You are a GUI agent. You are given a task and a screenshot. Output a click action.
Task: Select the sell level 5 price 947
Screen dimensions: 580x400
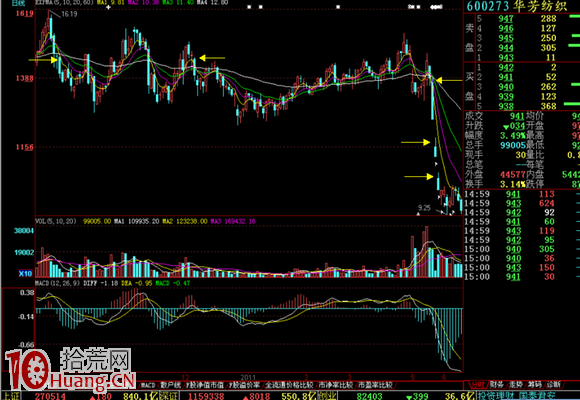pos(506,19)
